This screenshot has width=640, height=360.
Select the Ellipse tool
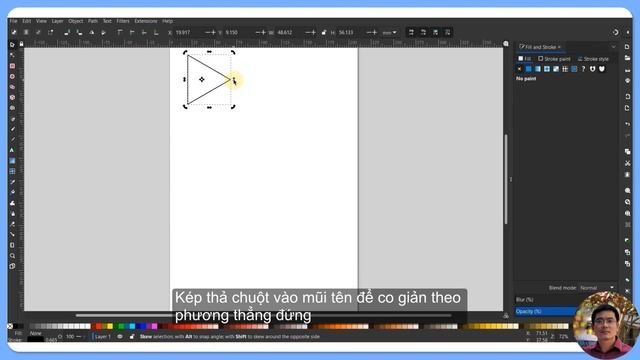pyautogui.click(x=12, y=76)
